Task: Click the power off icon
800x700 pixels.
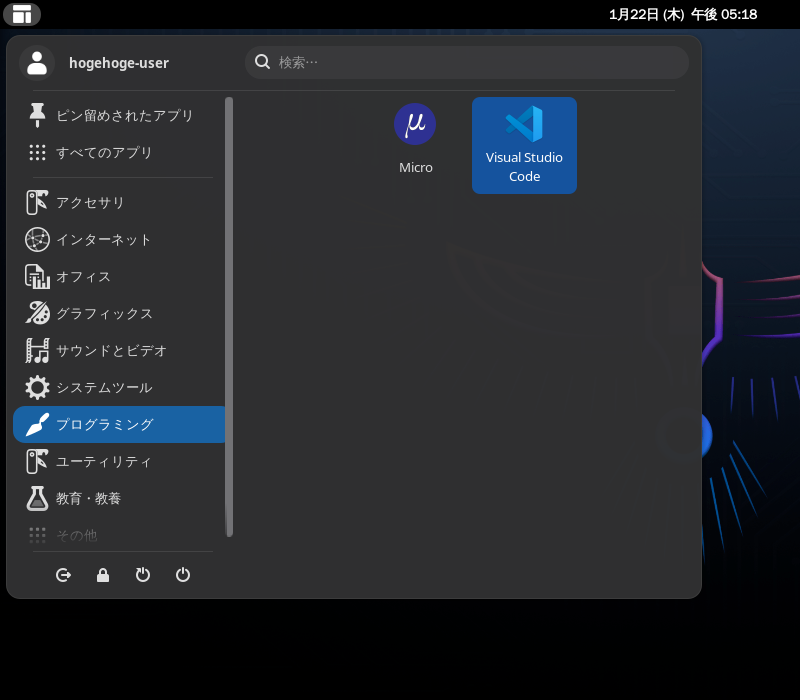Action: coord(183,575)
